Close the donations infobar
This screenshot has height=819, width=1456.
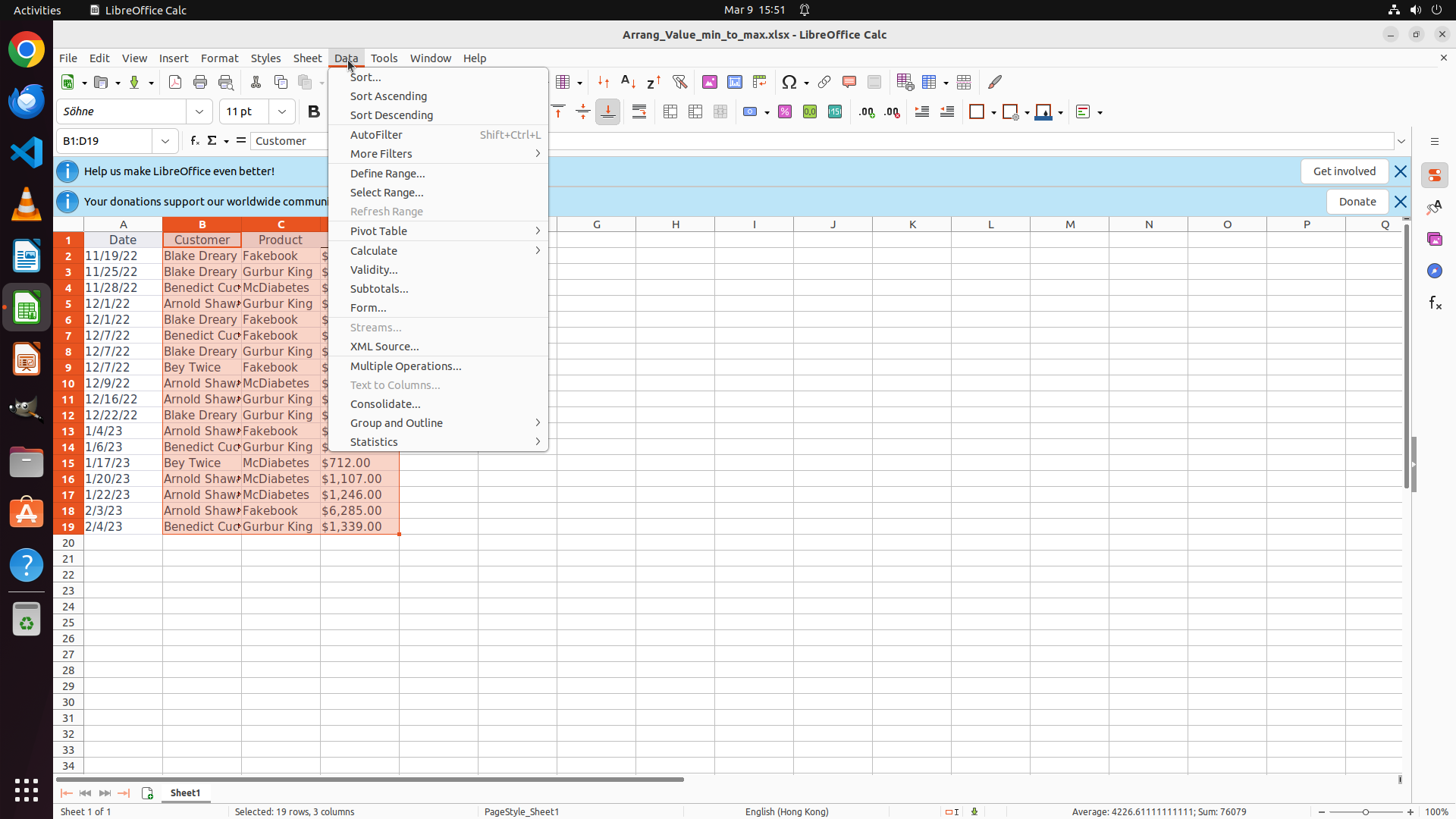tap(1400, 202)
